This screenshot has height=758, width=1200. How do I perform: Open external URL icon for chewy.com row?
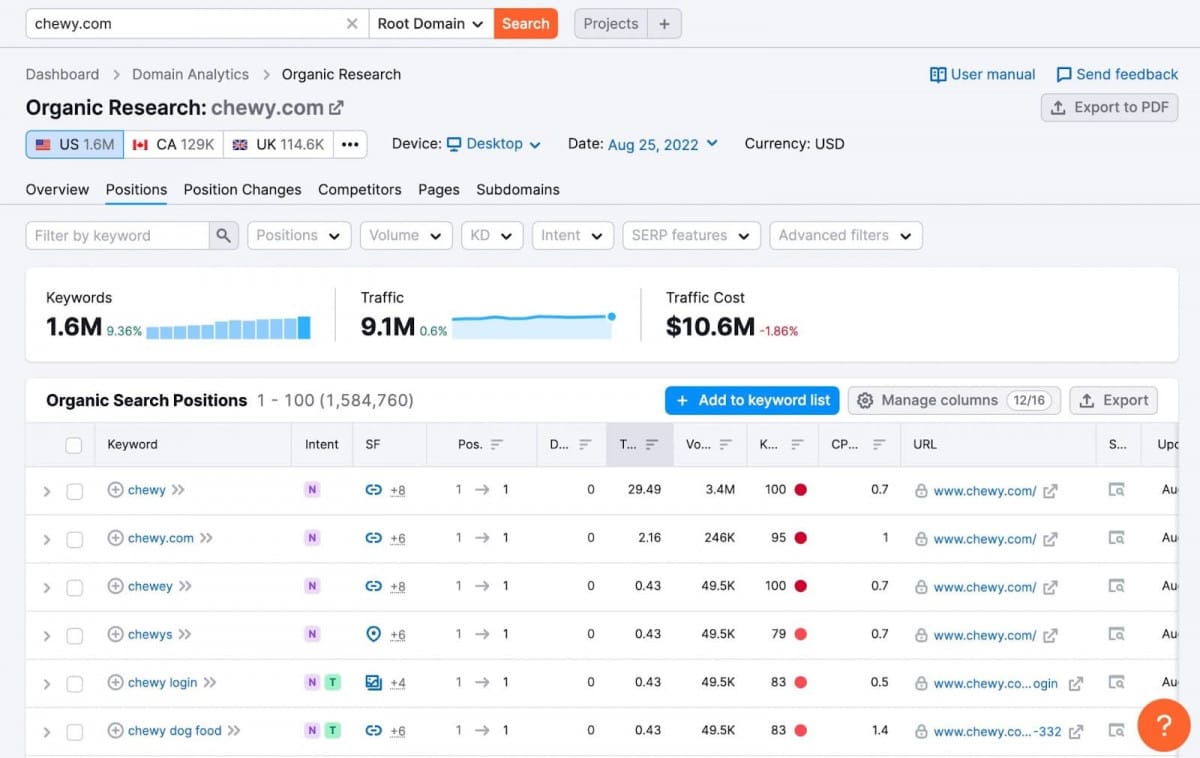click(x=1050, y=539)
